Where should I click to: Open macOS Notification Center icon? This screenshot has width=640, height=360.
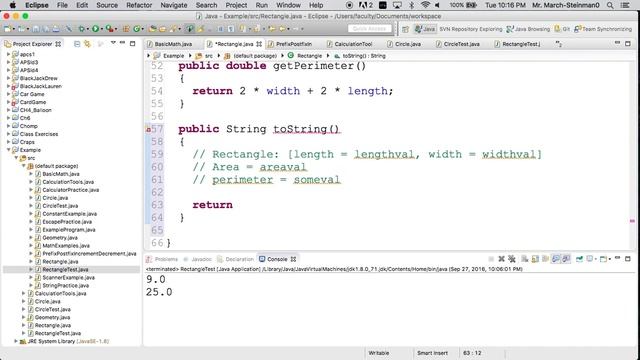coord(625,5)
